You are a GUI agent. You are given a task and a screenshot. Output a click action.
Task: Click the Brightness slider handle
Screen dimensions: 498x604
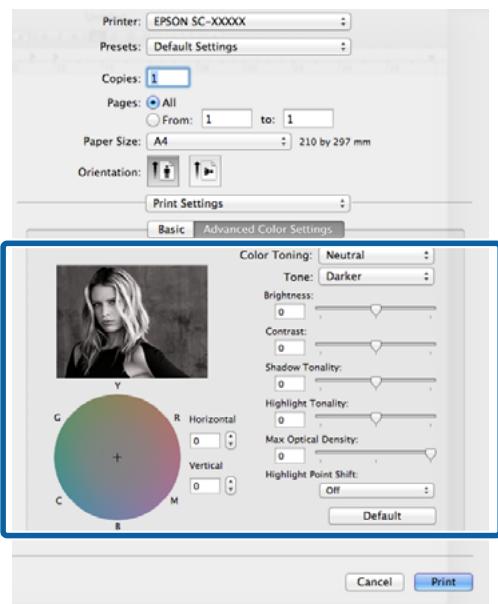coord(376,310)
